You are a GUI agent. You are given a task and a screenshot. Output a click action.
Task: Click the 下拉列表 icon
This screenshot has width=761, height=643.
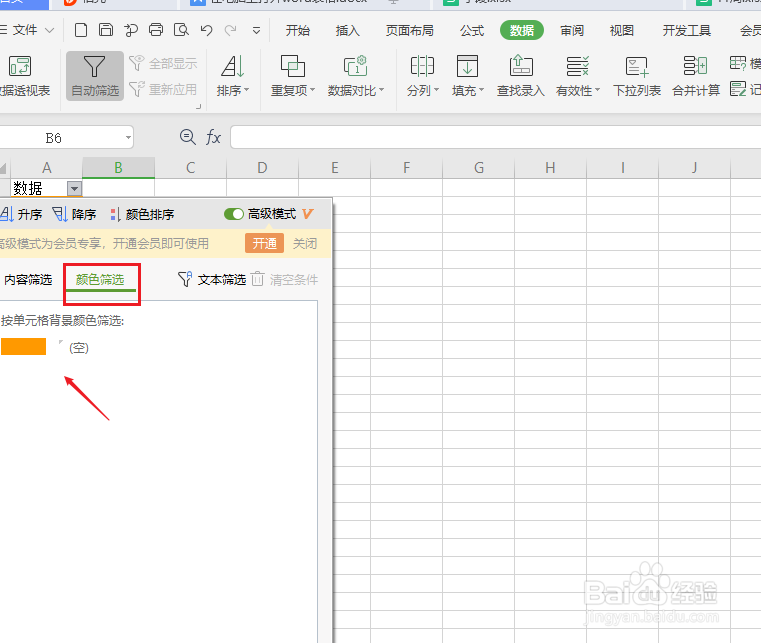pos(637,66)
